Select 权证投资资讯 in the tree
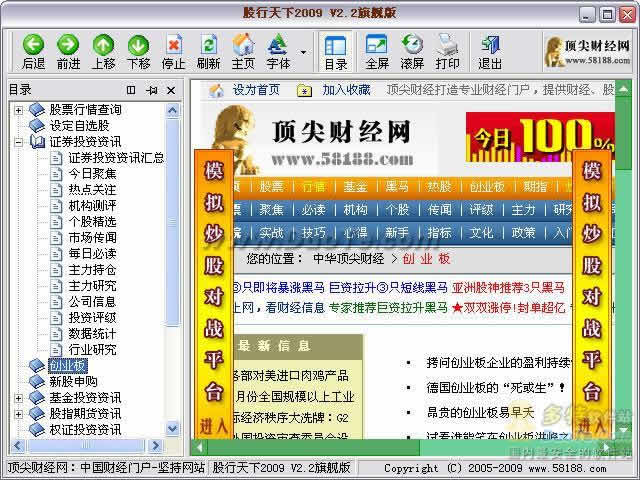Screen dimensions: 640x480 [x=85, y=430]
